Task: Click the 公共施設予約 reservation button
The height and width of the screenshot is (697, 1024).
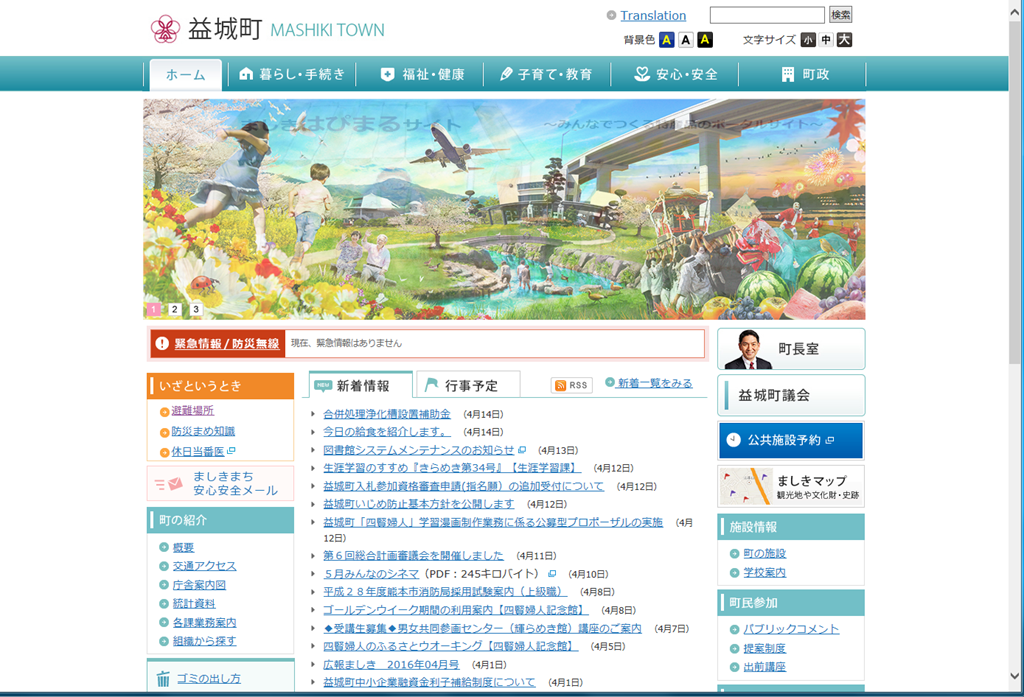Action: pyautogui.click(x=790, y=440)
